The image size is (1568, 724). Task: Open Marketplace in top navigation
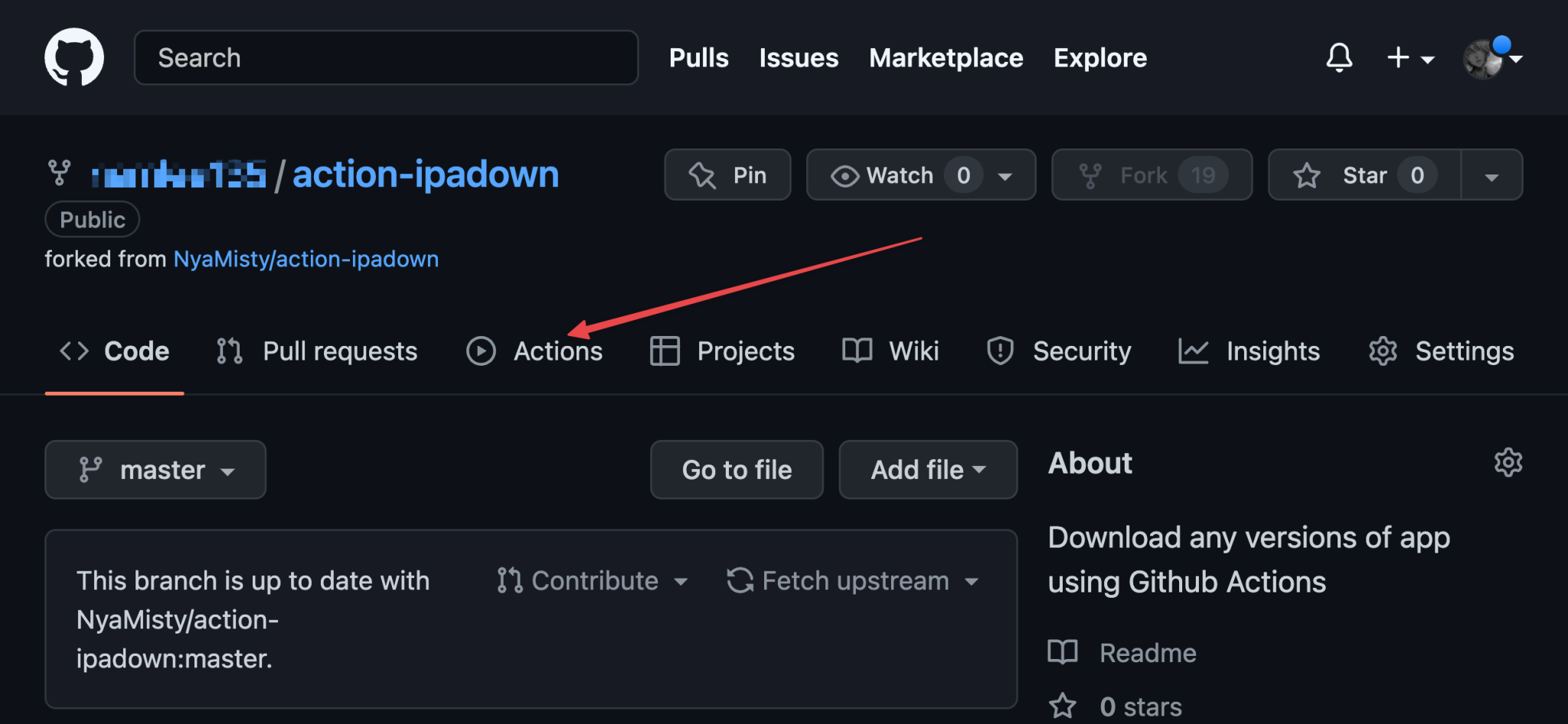point(946,58)
